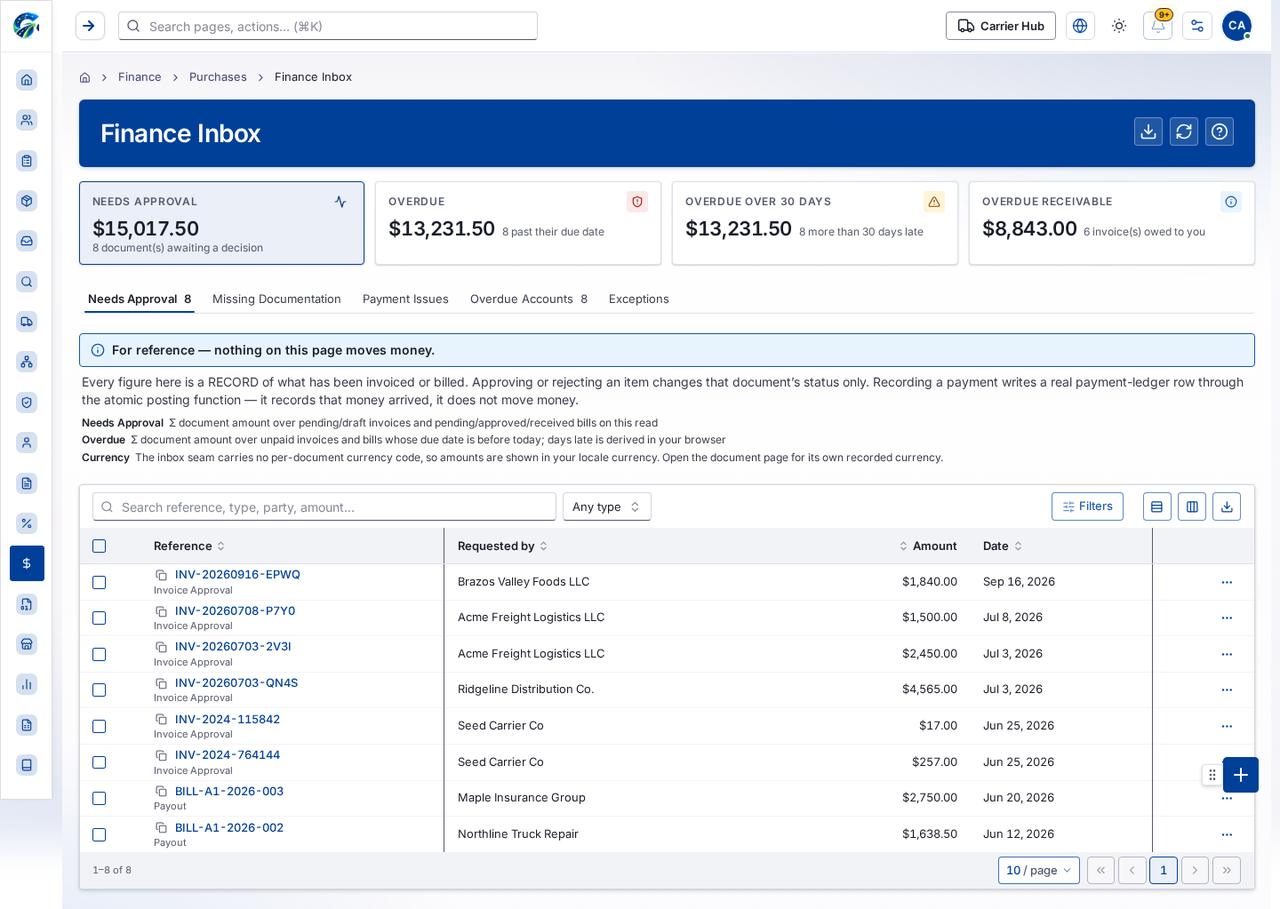Sort by the Reference column header
The height and width of the screenshot is (909, 1280).
[189, 546]
